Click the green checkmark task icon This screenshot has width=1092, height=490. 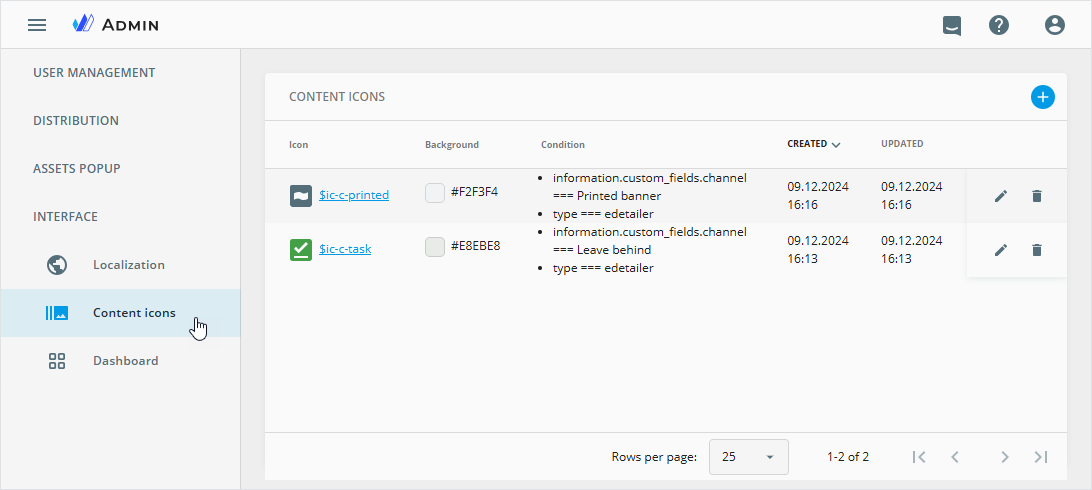pos(301,250)
